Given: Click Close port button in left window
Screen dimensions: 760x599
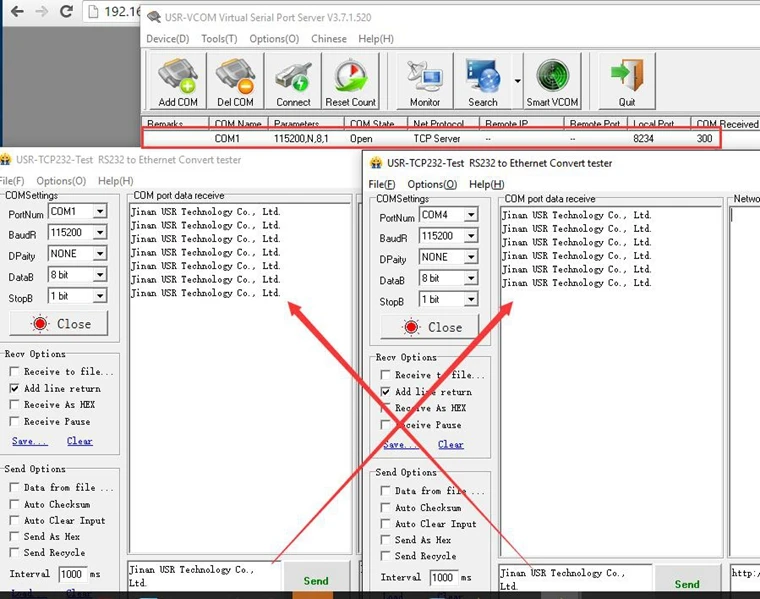Looking at the screenshot, I should 59,323.
